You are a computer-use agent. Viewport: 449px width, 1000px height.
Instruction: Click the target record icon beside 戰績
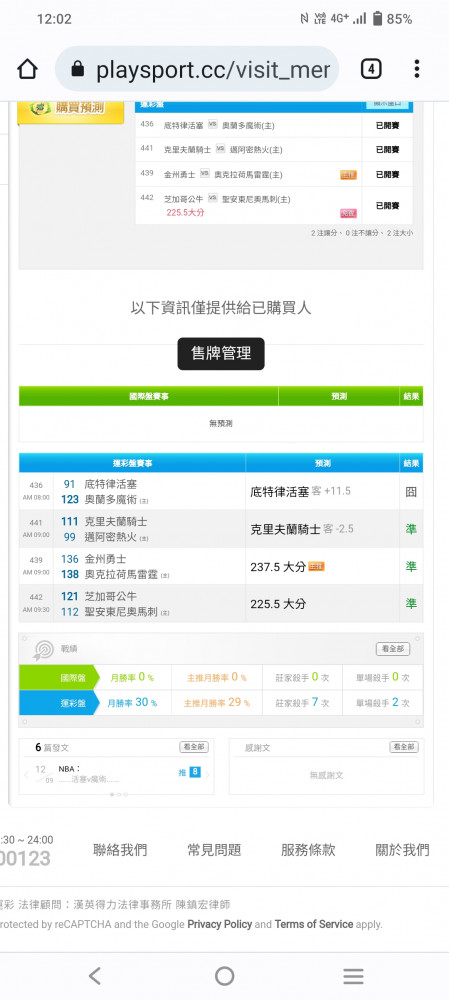[x=44, y=649]
